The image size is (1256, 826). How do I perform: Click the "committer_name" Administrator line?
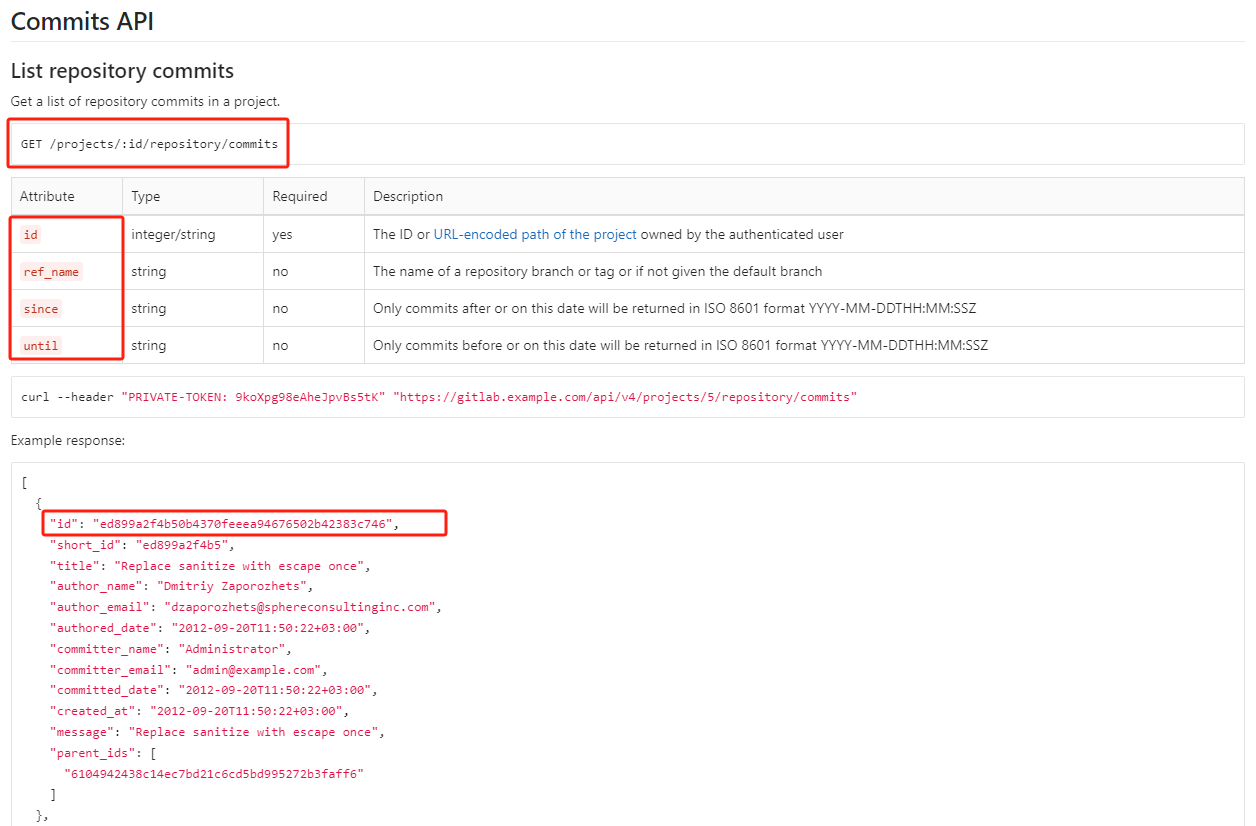[172, 649]
